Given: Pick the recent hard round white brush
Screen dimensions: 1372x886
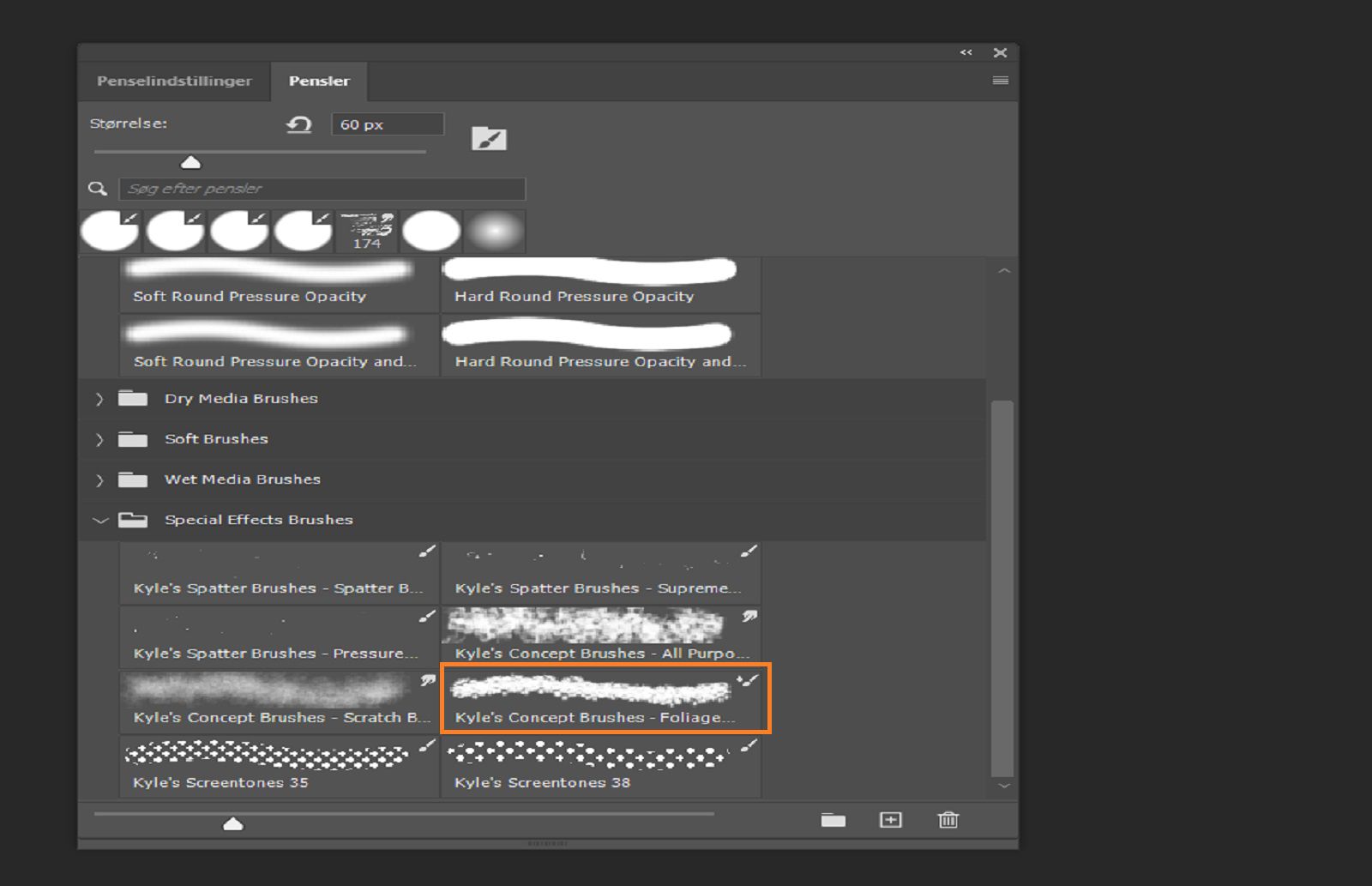Looking at the screenshot, I should pyautogui.click(x=431, y=231).
